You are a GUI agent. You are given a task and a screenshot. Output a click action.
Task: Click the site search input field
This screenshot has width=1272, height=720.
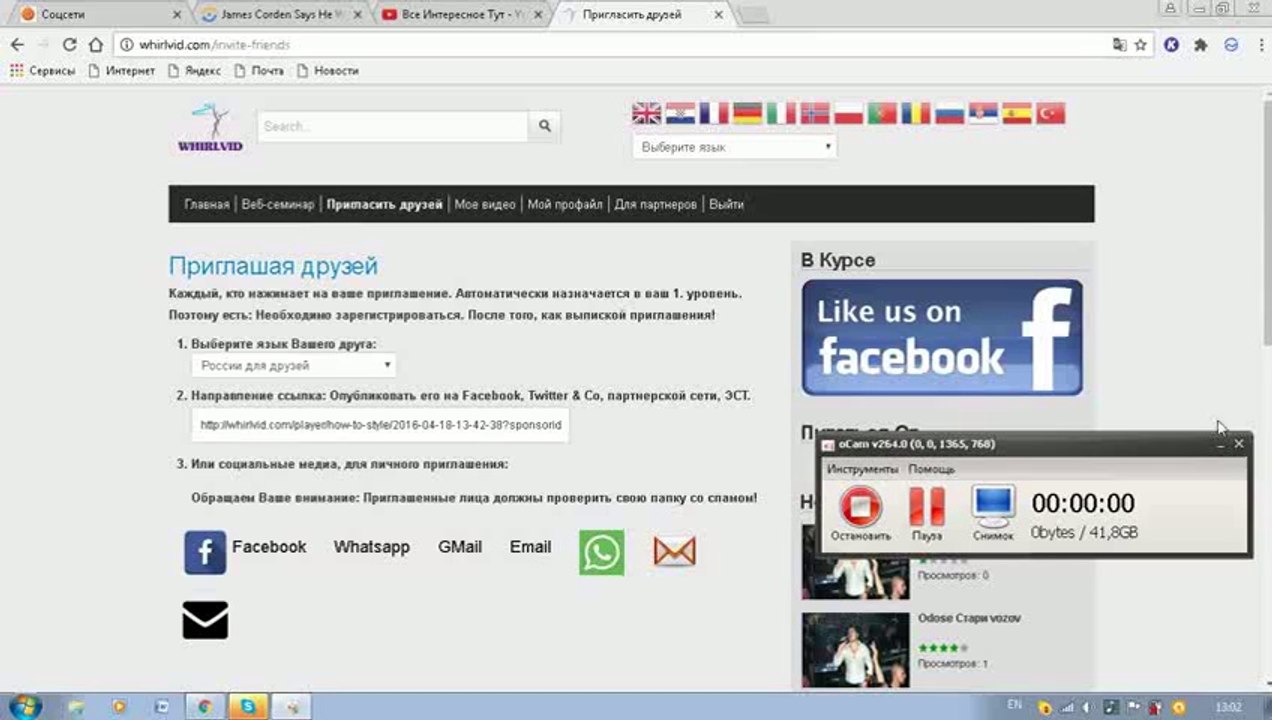(x=393, y=126)
